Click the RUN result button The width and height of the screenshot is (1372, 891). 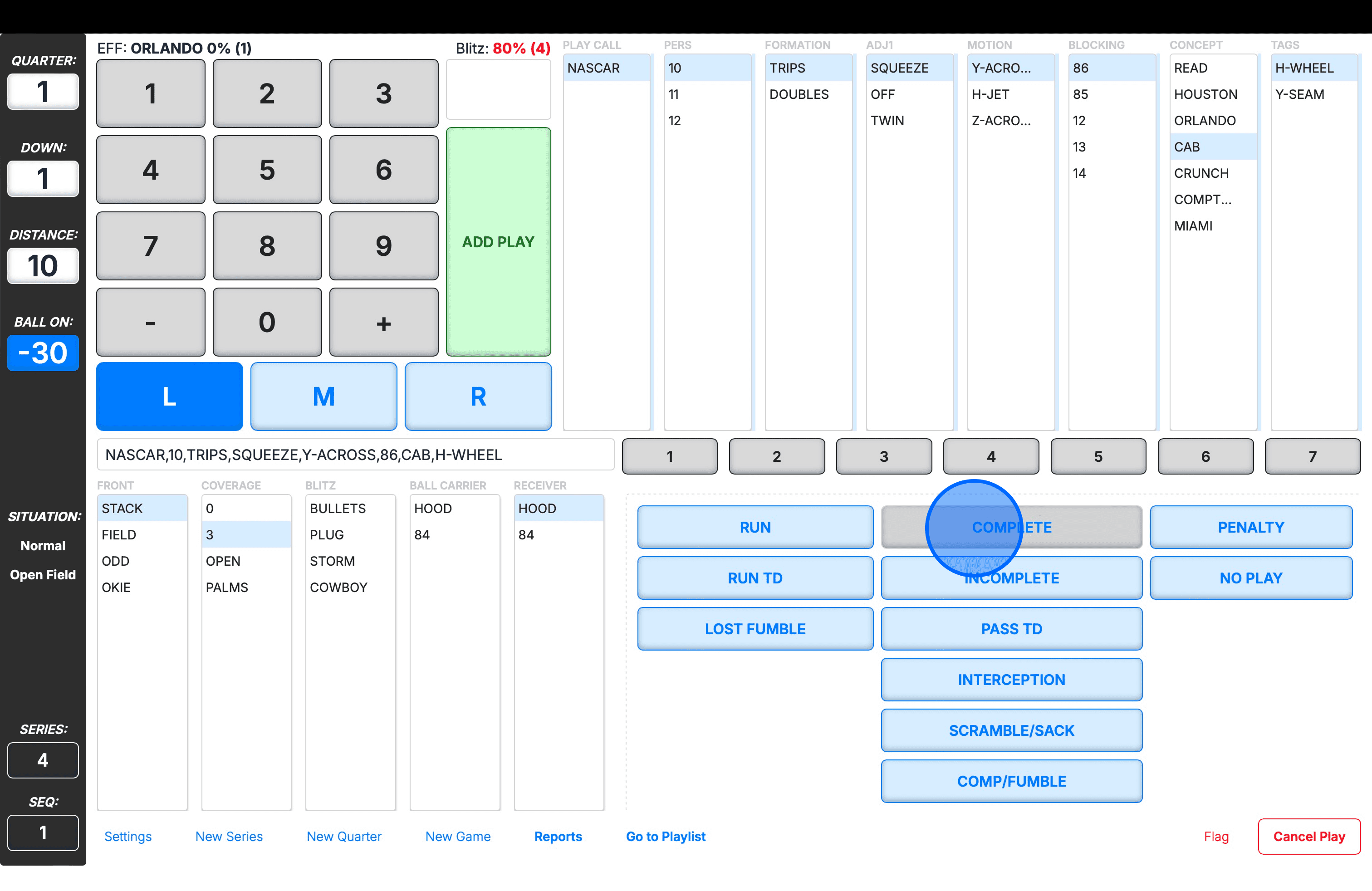tap(755, 527)
